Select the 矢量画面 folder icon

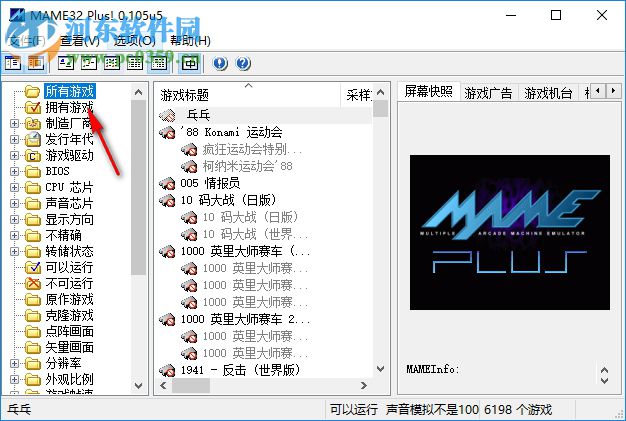tap(33, 347)
